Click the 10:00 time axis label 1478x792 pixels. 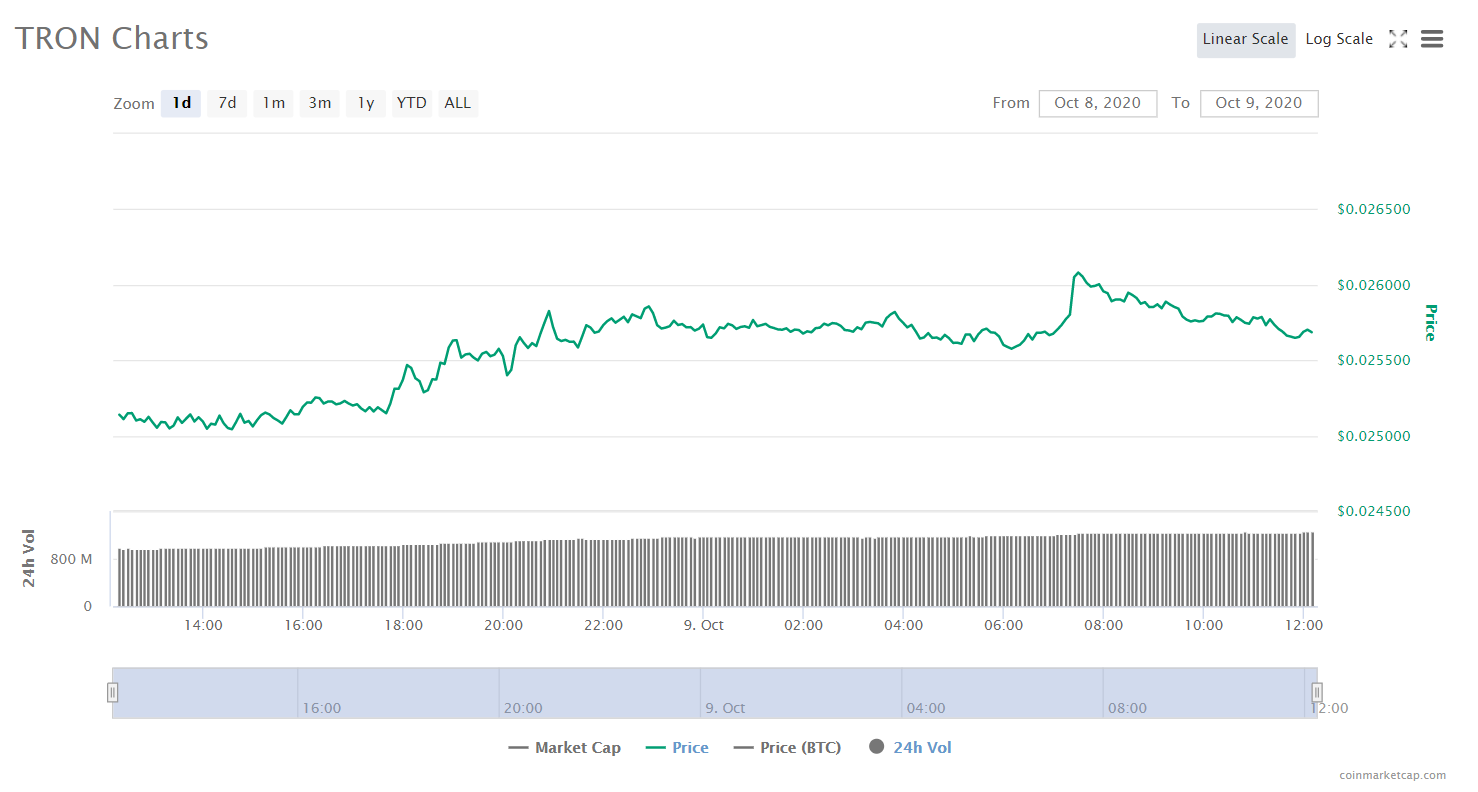[1203, 625]
